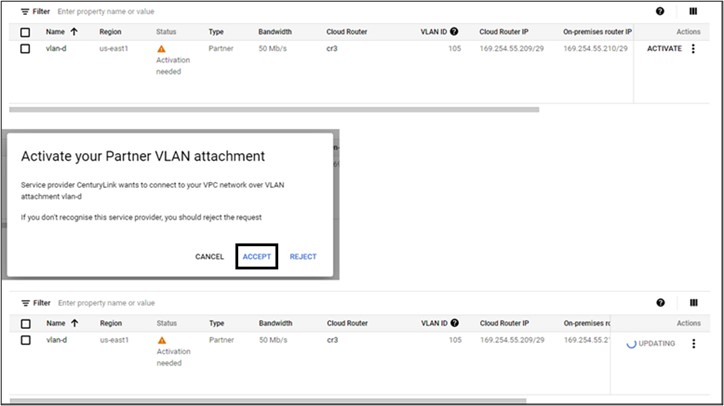The width and height of the screenshot is (724, 406).
Task: Click the help icon in bottom table
Action: click(x=660, y=303)
